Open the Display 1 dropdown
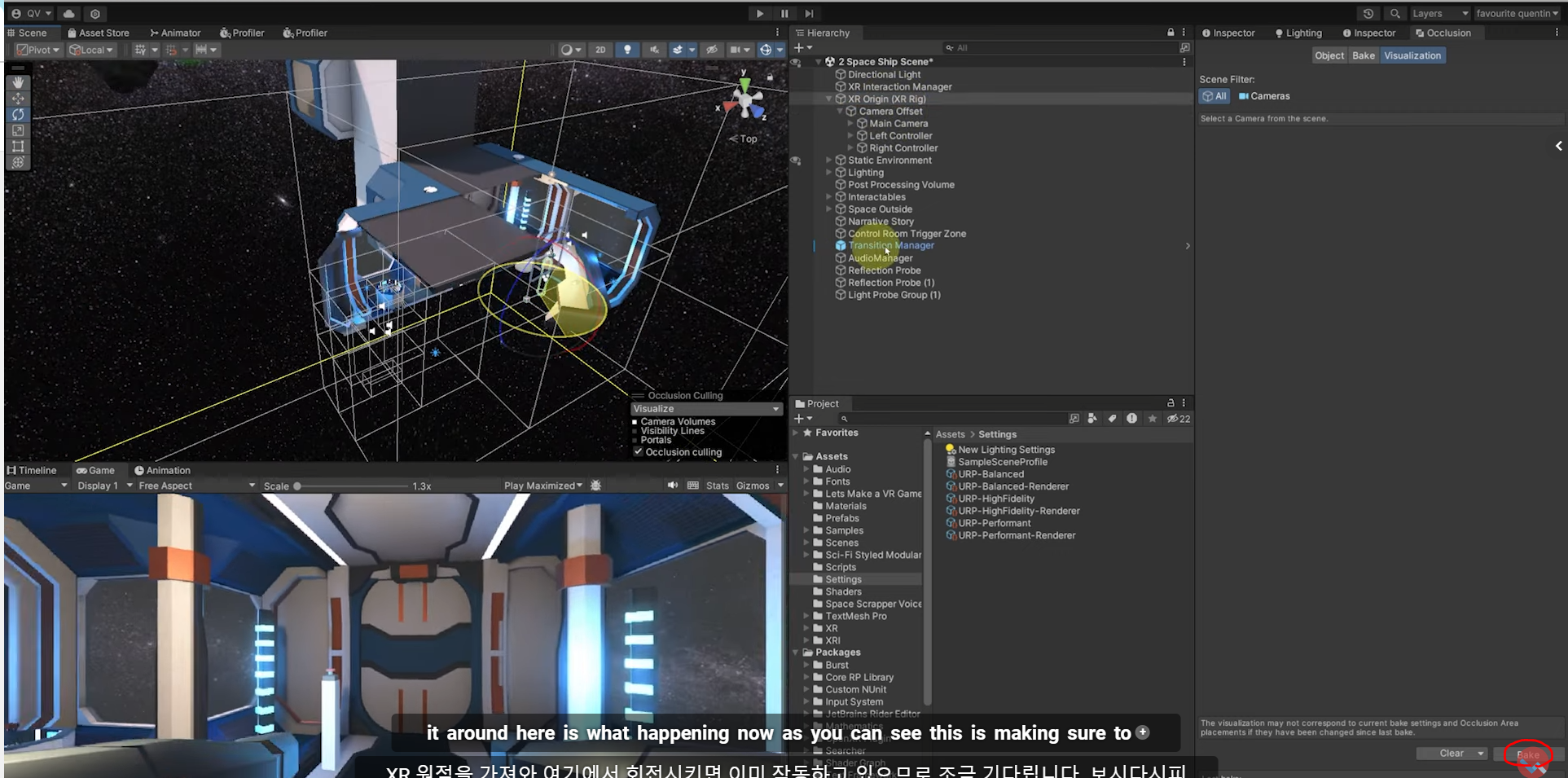This screenshot has width=1568, height=778. (x=104, y=486)
